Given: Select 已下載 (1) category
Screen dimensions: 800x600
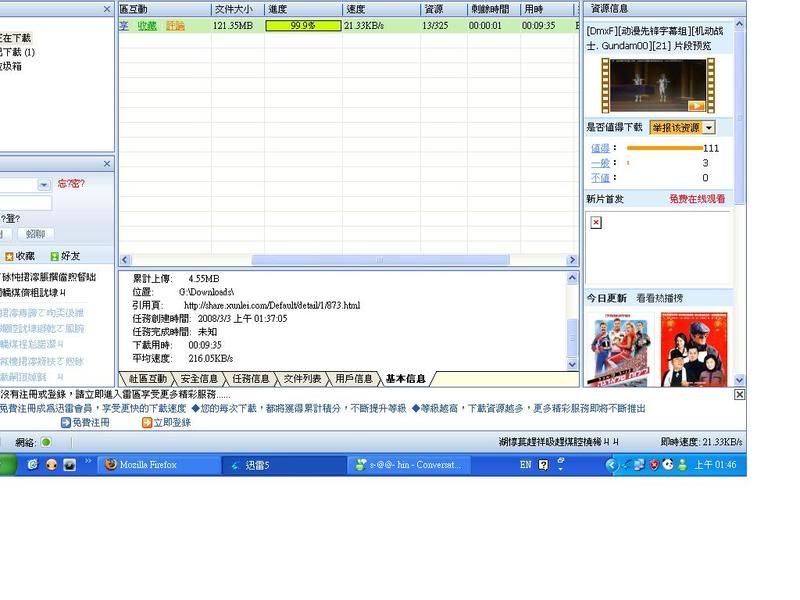Looking at the screenshot, I should [x=17, y=52].
